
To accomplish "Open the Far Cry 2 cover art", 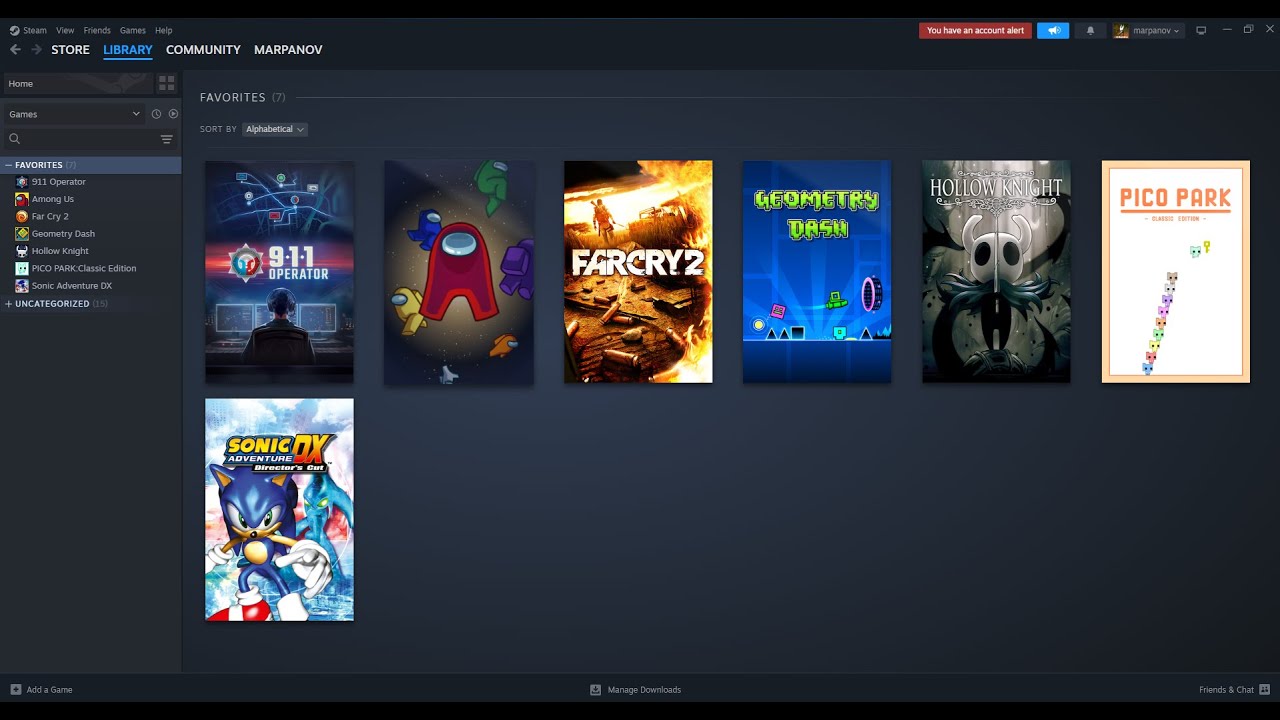I will pyautogui.click(x=638, y=272).
